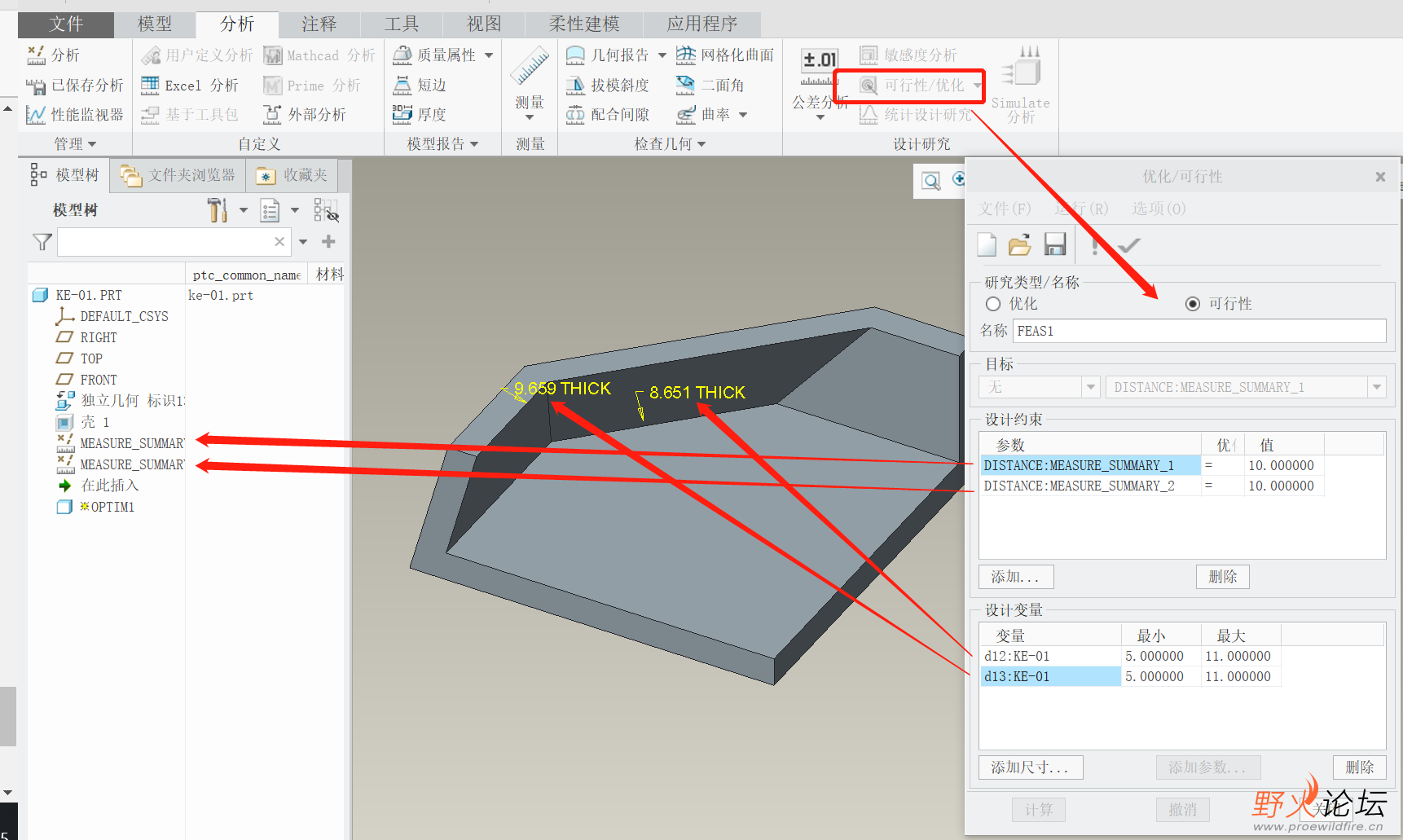1403x840 pixels.
Task: Open tree columns display dropdown arrow
Action: click(x=295, y=210)
